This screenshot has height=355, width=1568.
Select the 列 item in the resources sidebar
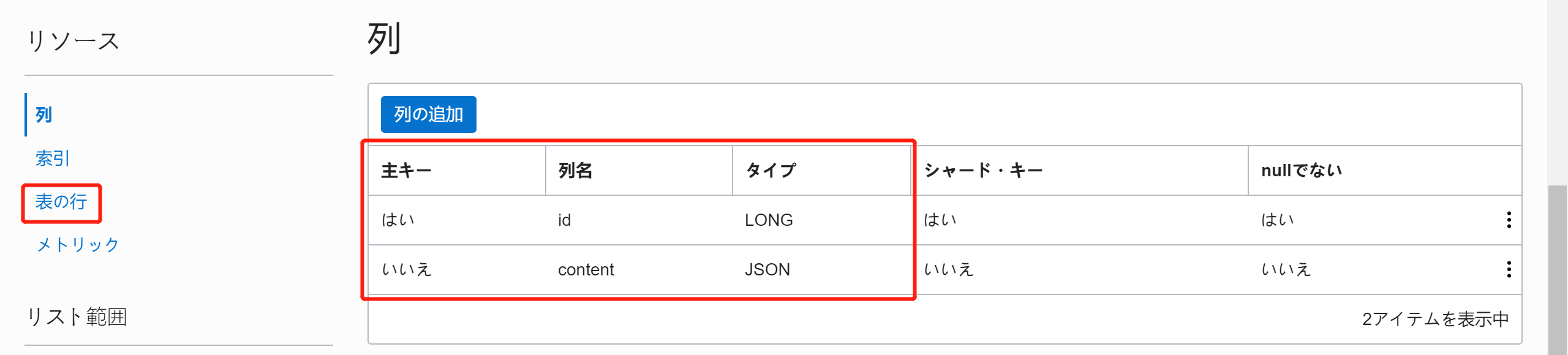tap(43, 114)
